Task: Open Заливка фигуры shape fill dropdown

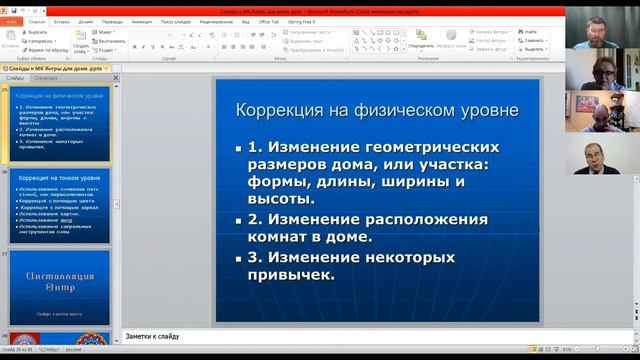Action: 490,32
